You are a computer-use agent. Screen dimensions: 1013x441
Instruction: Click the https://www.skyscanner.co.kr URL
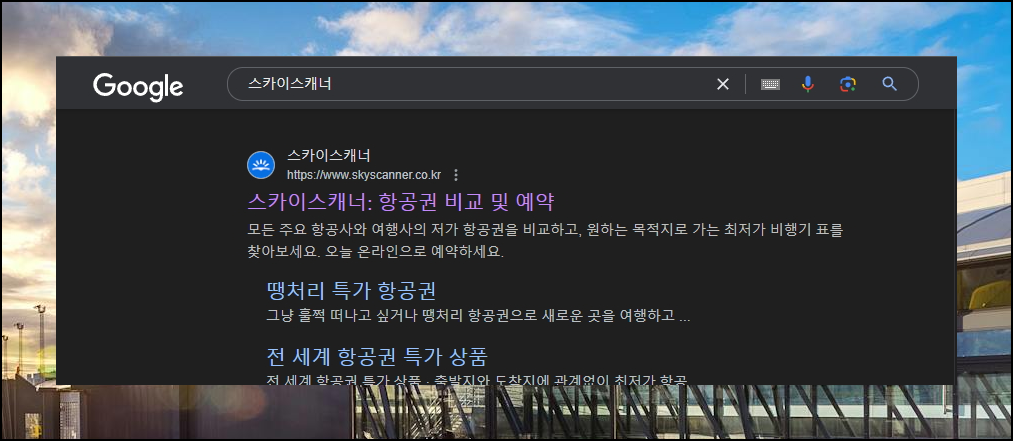(364, 175)
